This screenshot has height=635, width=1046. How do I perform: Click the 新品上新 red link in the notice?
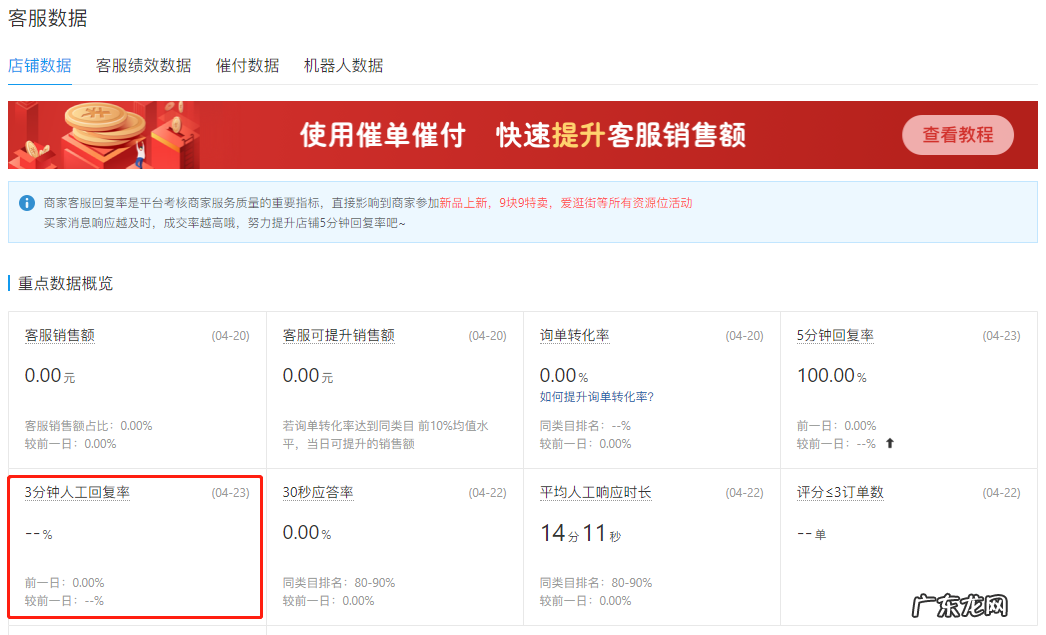point(461,203)
